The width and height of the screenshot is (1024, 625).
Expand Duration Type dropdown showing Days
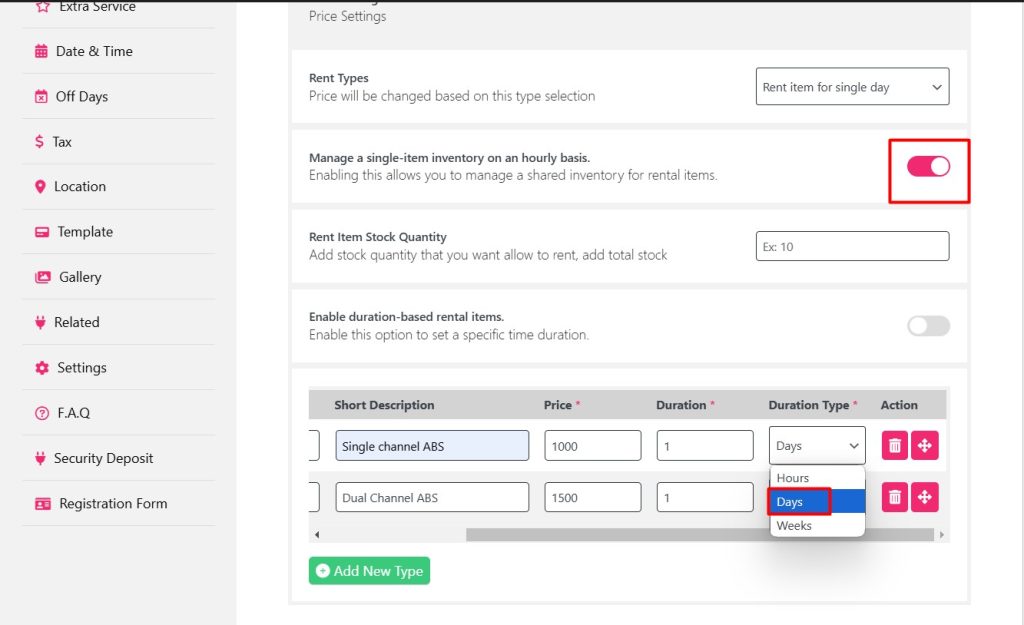(x=816, y=446)
